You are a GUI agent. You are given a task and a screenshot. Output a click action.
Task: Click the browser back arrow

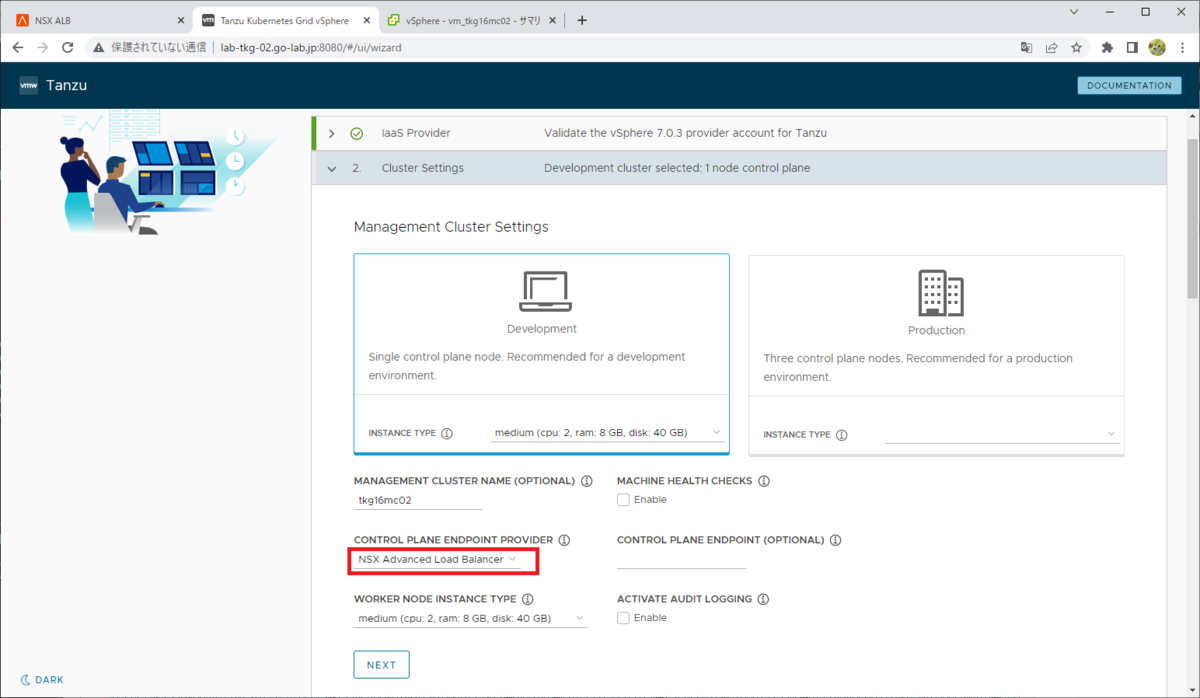click(18, 47)
